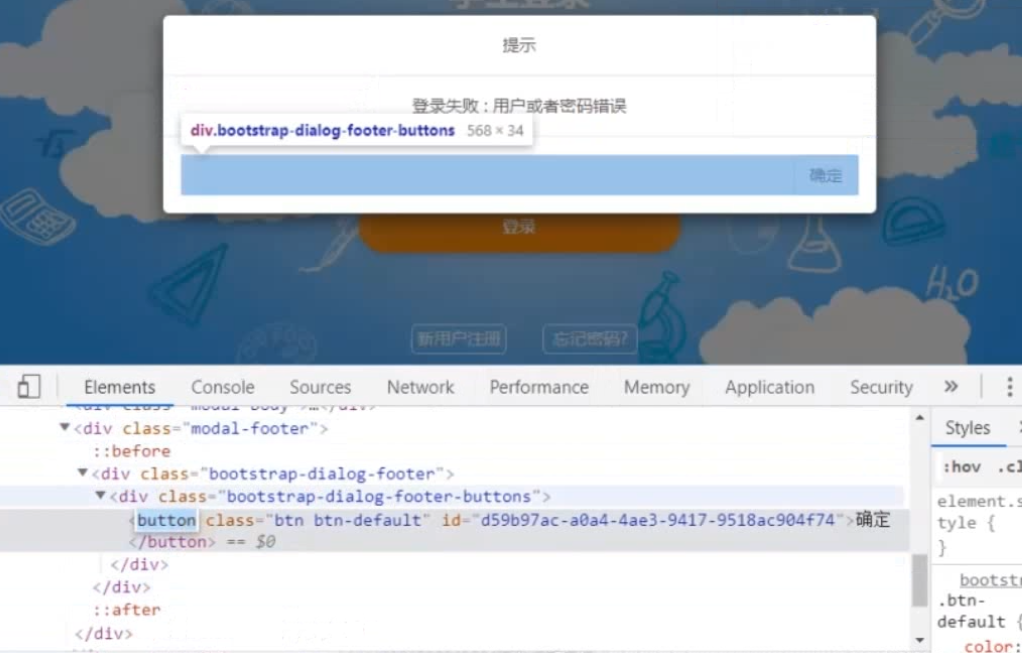Image resolution: width=1022 pixels, height=653 pixels.
Task: Switch to the Network tab
Action: [420, 387]
